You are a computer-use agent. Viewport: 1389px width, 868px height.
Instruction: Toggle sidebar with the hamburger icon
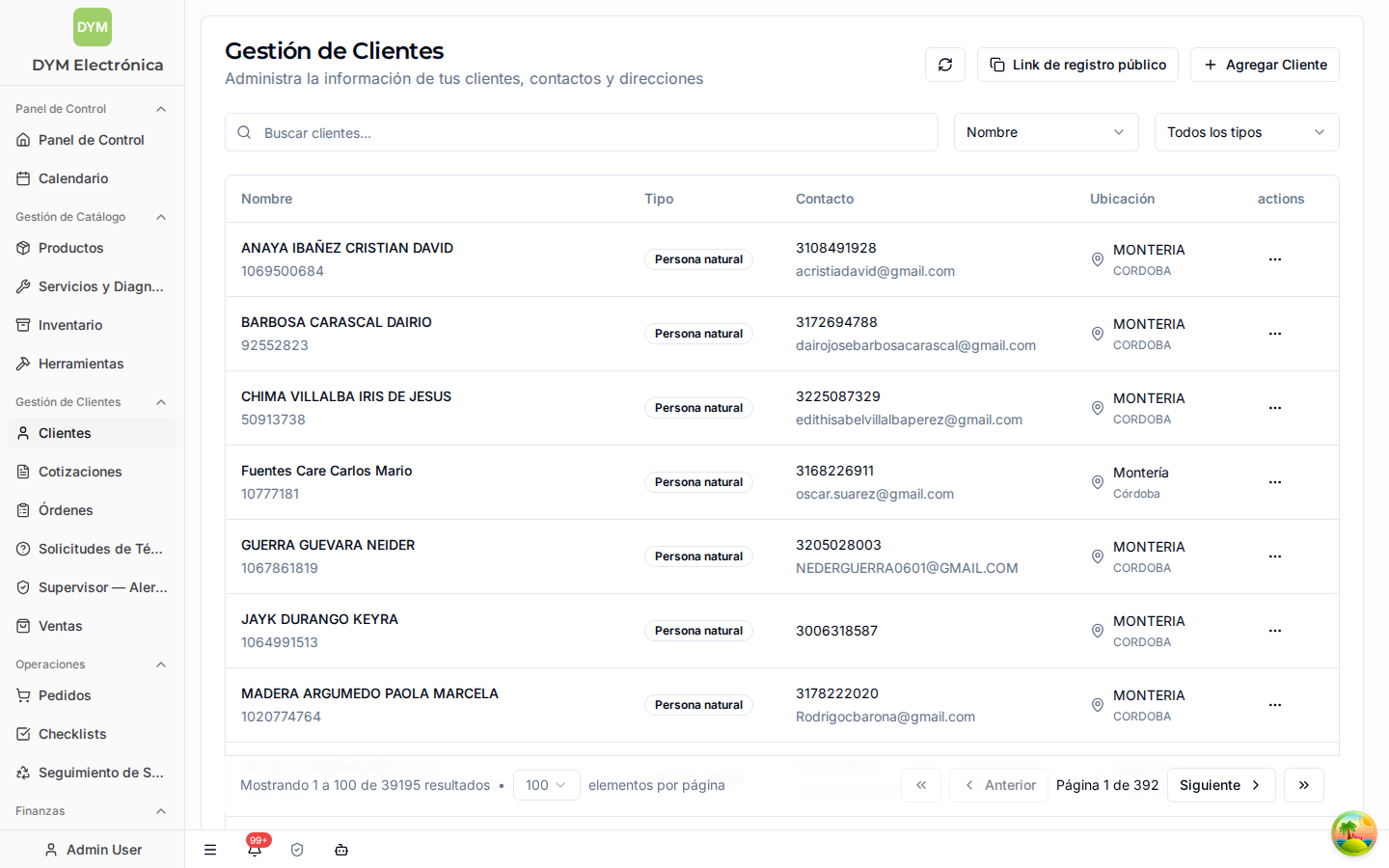(210, 850)
